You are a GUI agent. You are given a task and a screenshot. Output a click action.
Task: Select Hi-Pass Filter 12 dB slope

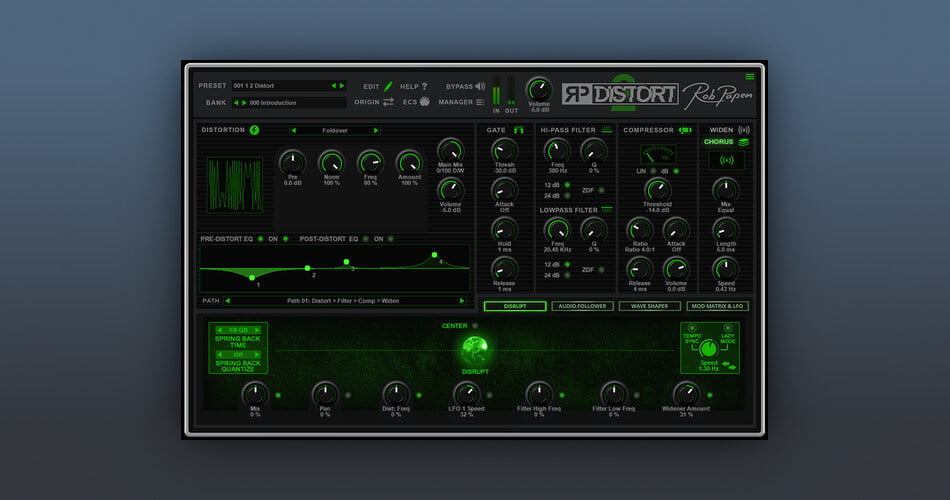point(567,185)
